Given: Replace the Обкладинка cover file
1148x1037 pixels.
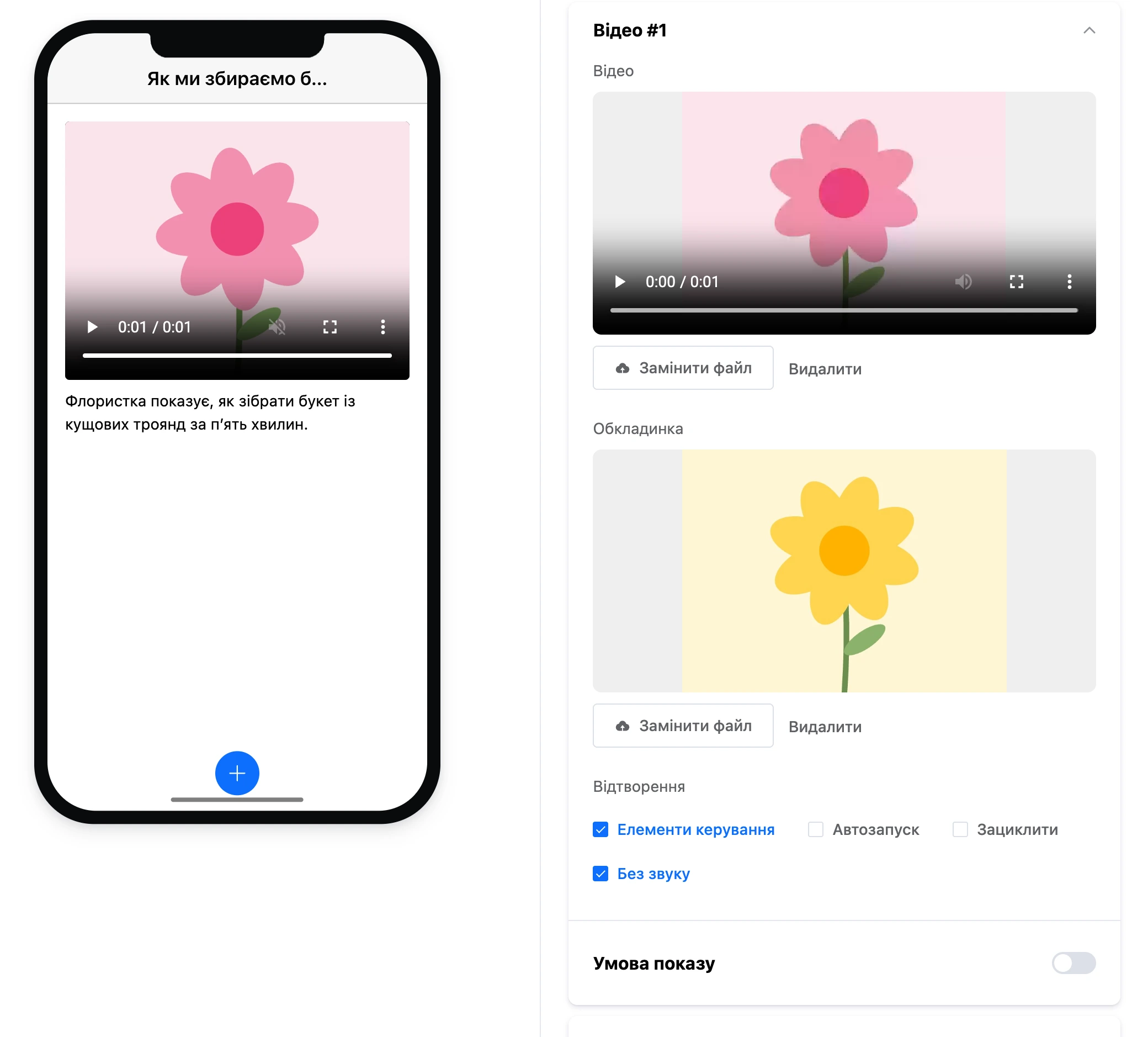Looking at the screenshot, I should coord(683,726).
